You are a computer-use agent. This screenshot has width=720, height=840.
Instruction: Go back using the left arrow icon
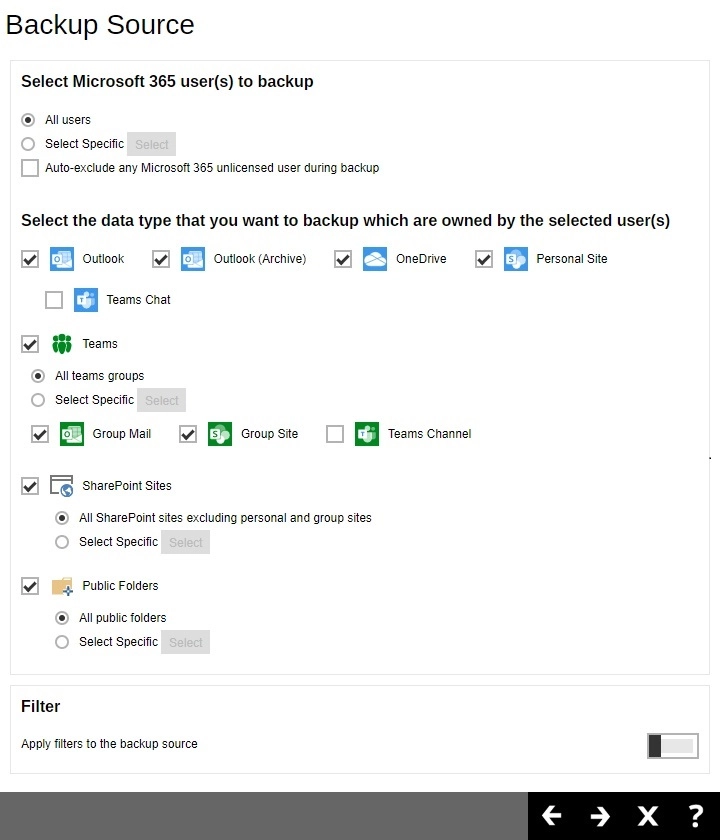tap(552, 815)
